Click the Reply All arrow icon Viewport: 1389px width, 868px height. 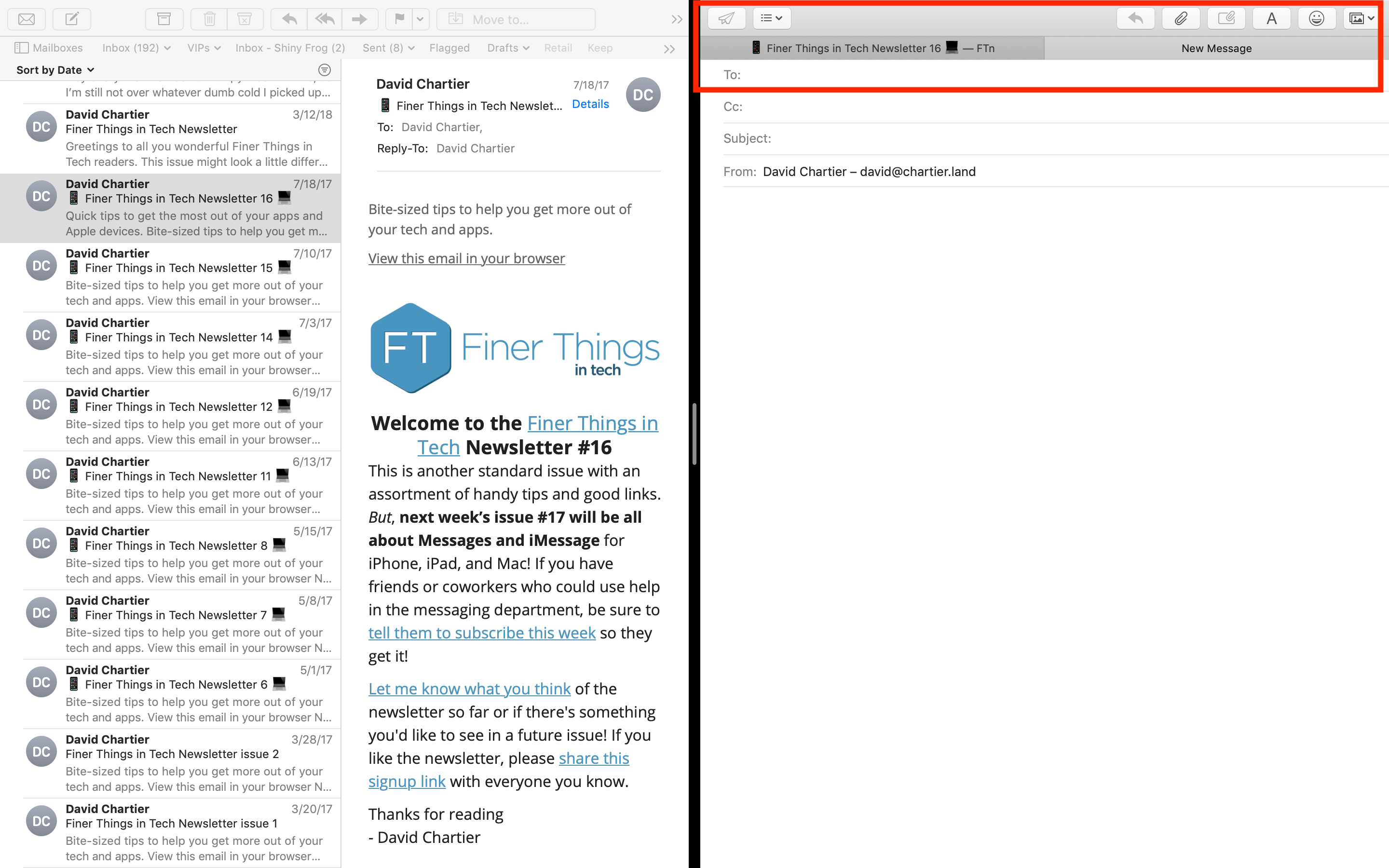tap(325, 19)
